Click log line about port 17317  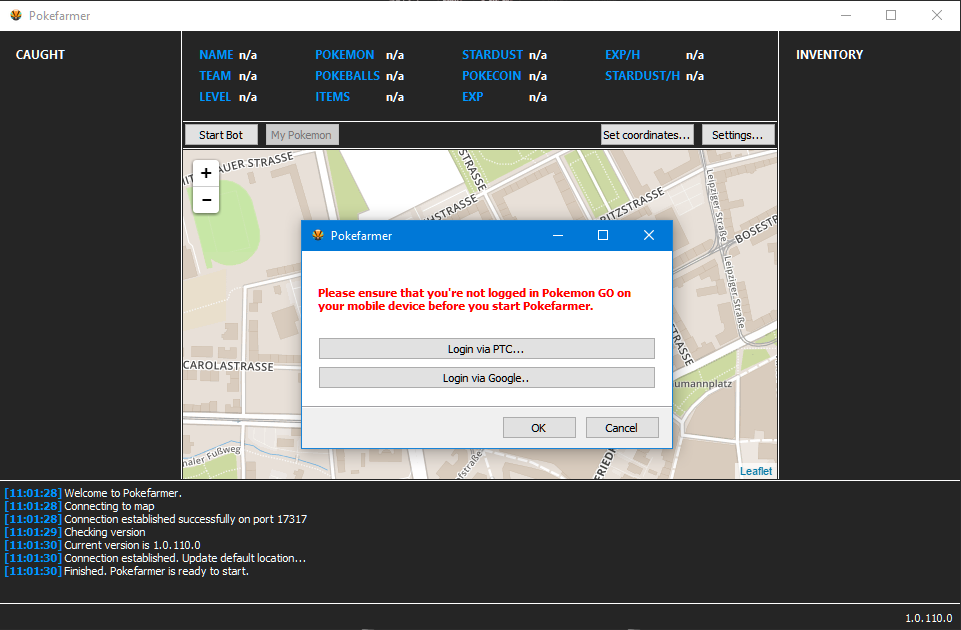[x=186, y=518]
